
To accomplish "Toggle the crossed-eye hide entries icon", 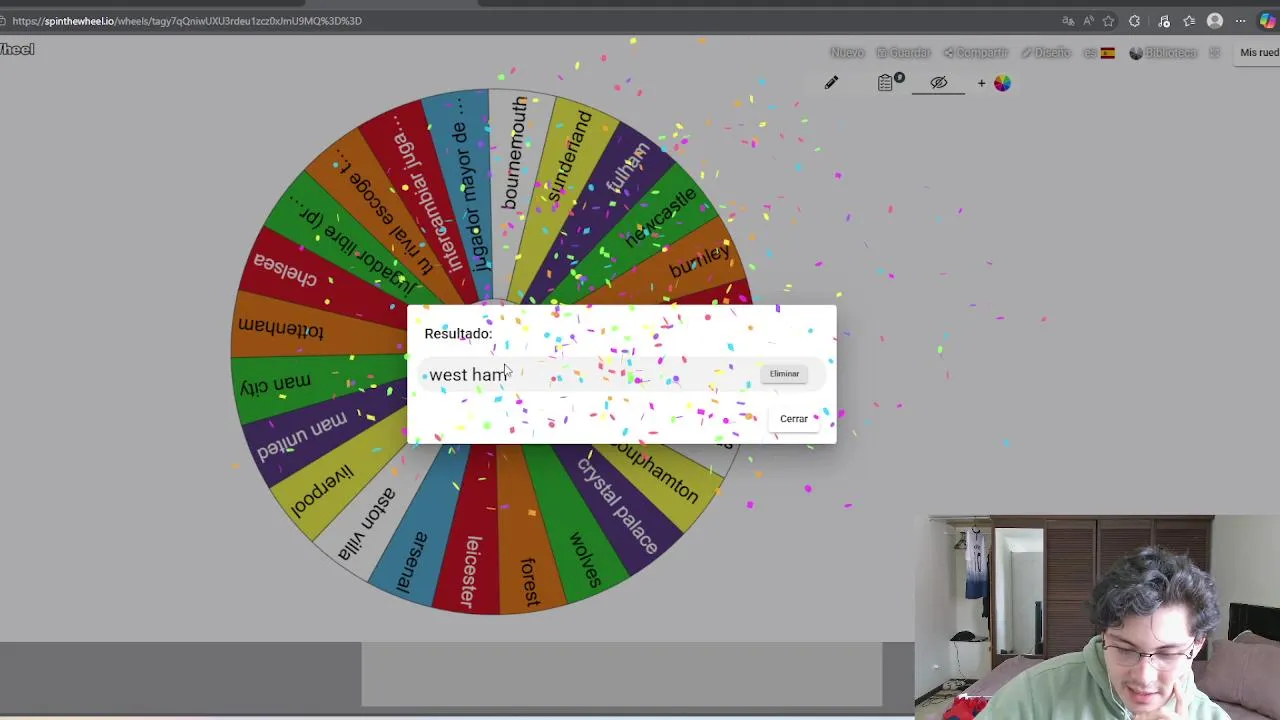I will point(938,83).
